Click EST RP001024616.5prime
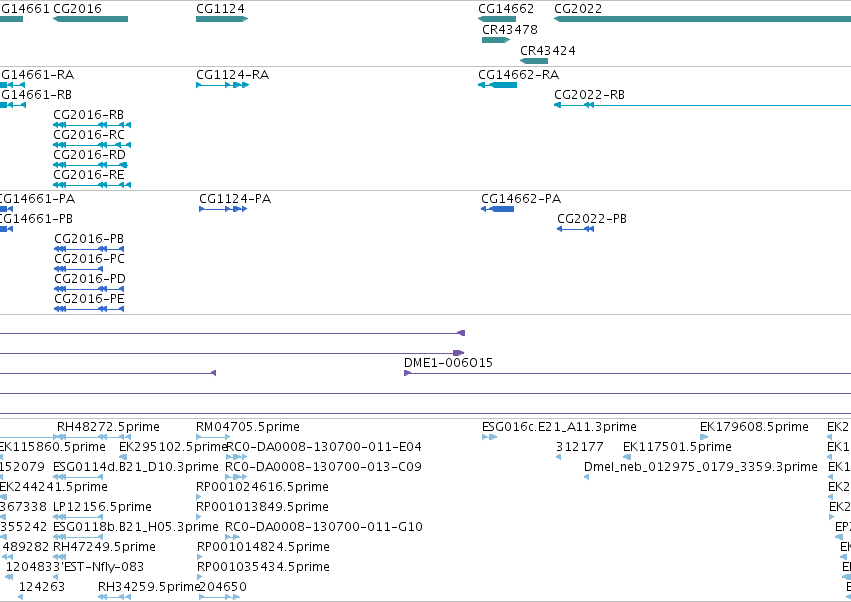This screenshot has height=602, width=851. [x=263, y=487]
